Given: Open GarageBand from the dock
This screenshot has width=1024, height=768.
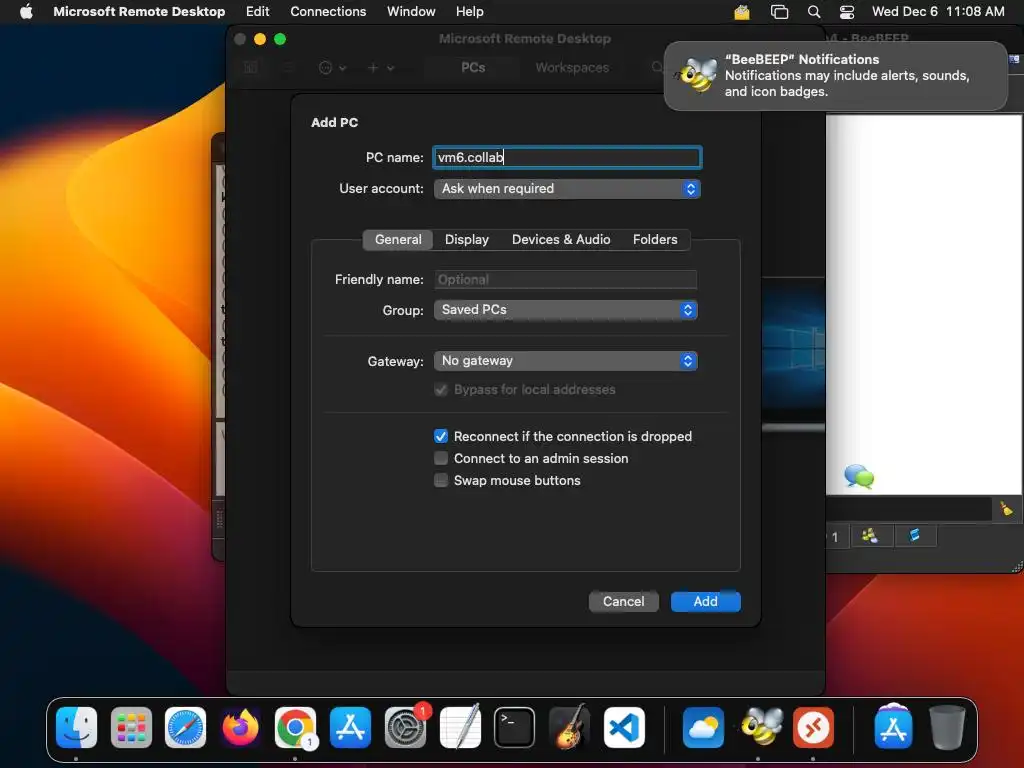Looking at the screenshot, I should (569, 727).
